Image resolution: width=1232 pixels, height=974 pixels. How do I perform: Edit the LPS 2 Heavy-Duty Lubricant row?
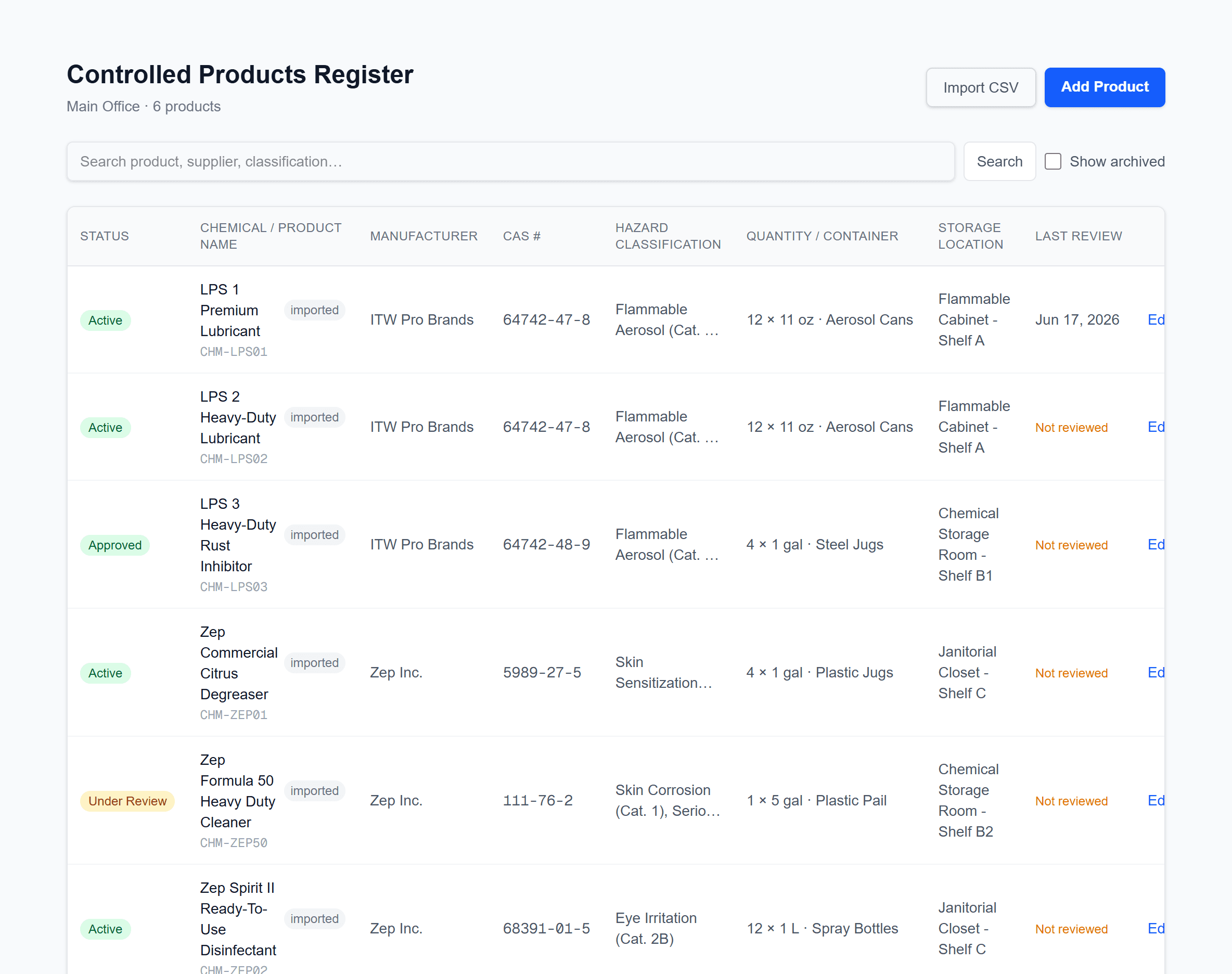1156,427
